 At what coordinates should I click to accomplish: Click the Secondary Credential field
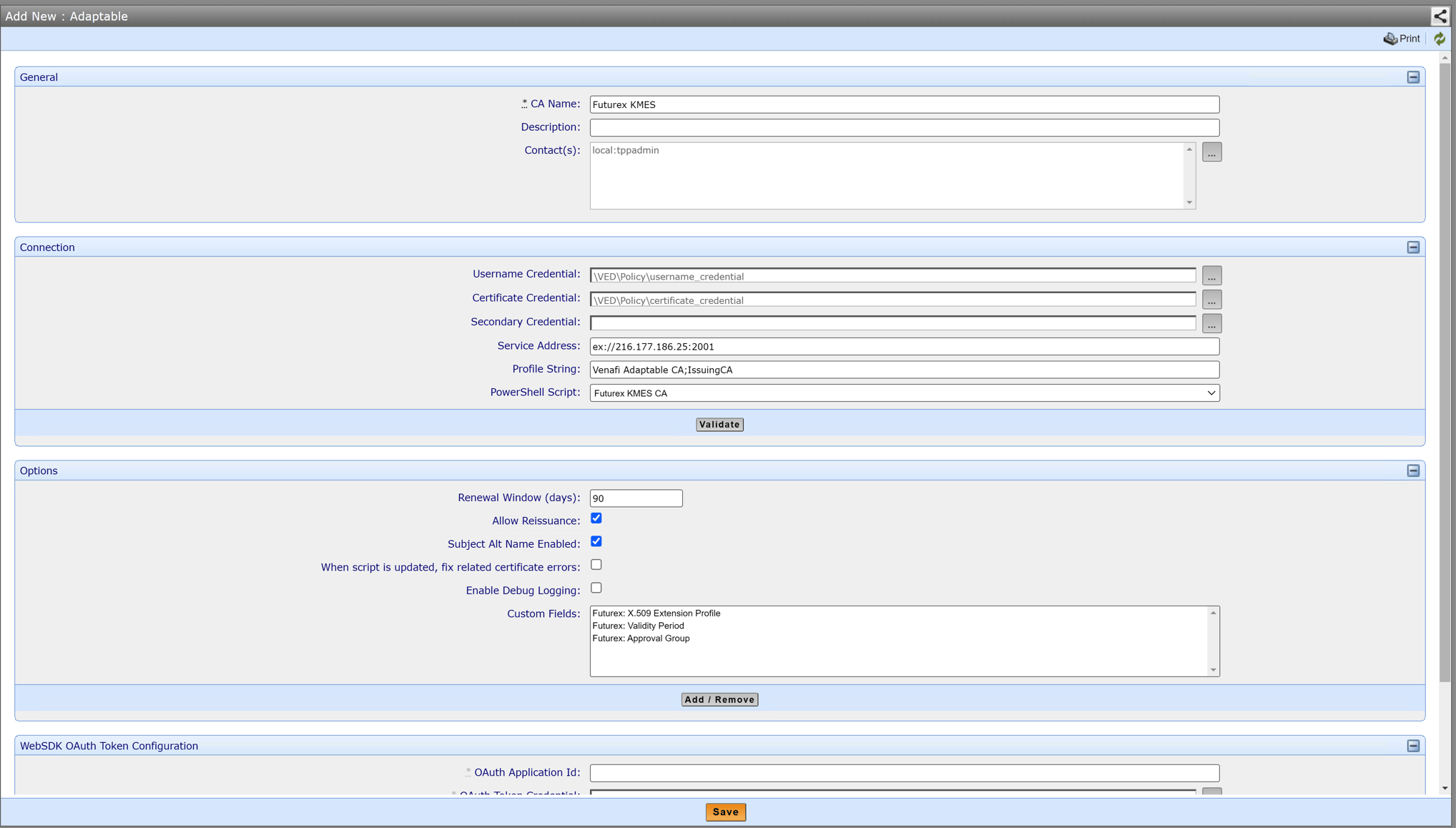click(x=892, y=324)
